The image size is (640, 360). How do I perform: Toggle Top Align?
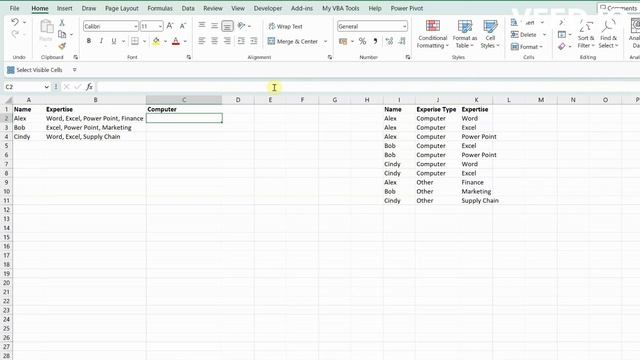pos(202,25)
